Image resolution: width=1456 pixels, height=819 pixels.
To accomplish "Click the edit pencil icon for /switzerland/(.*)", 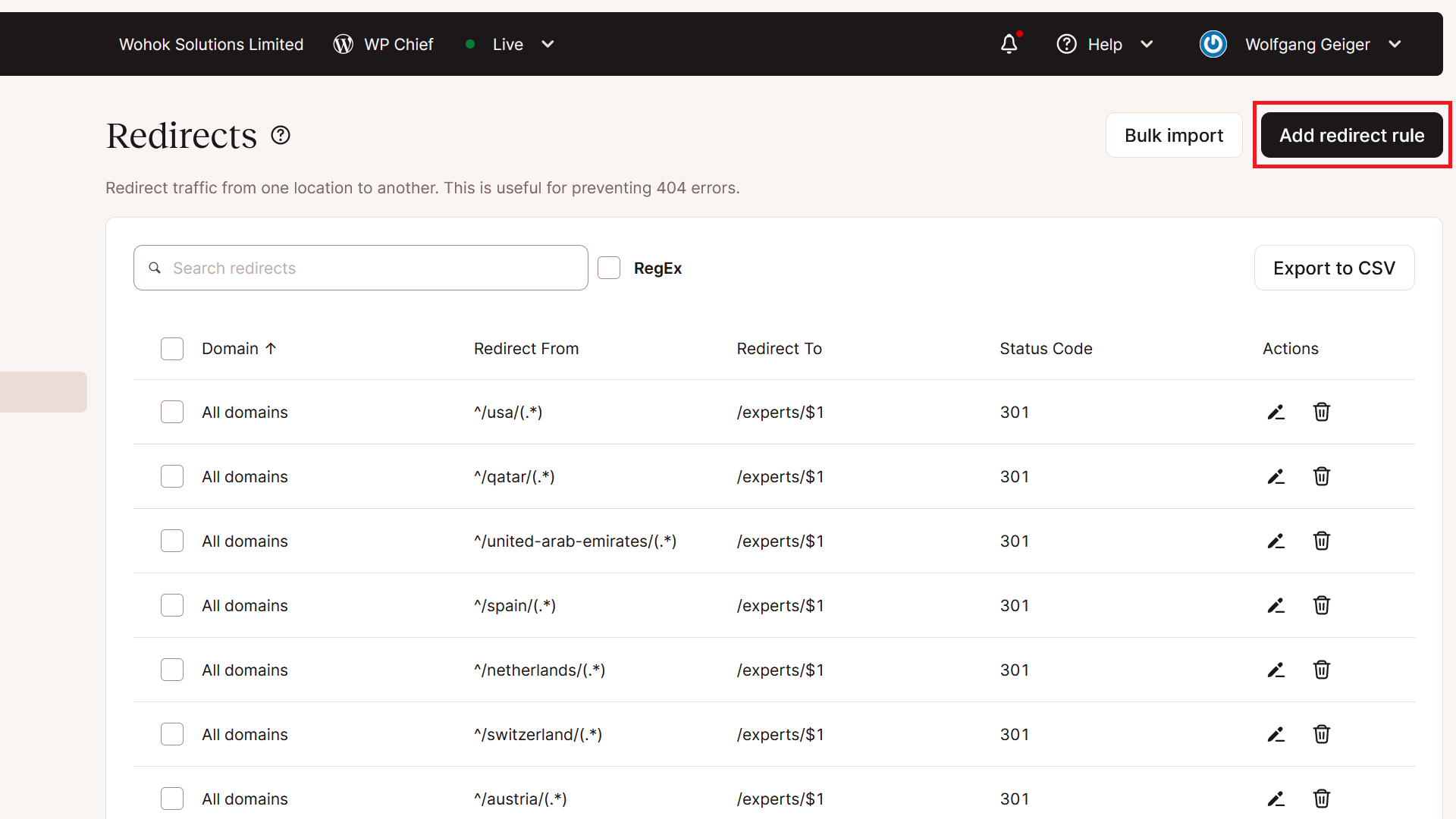I will [x=1276, y=734].
